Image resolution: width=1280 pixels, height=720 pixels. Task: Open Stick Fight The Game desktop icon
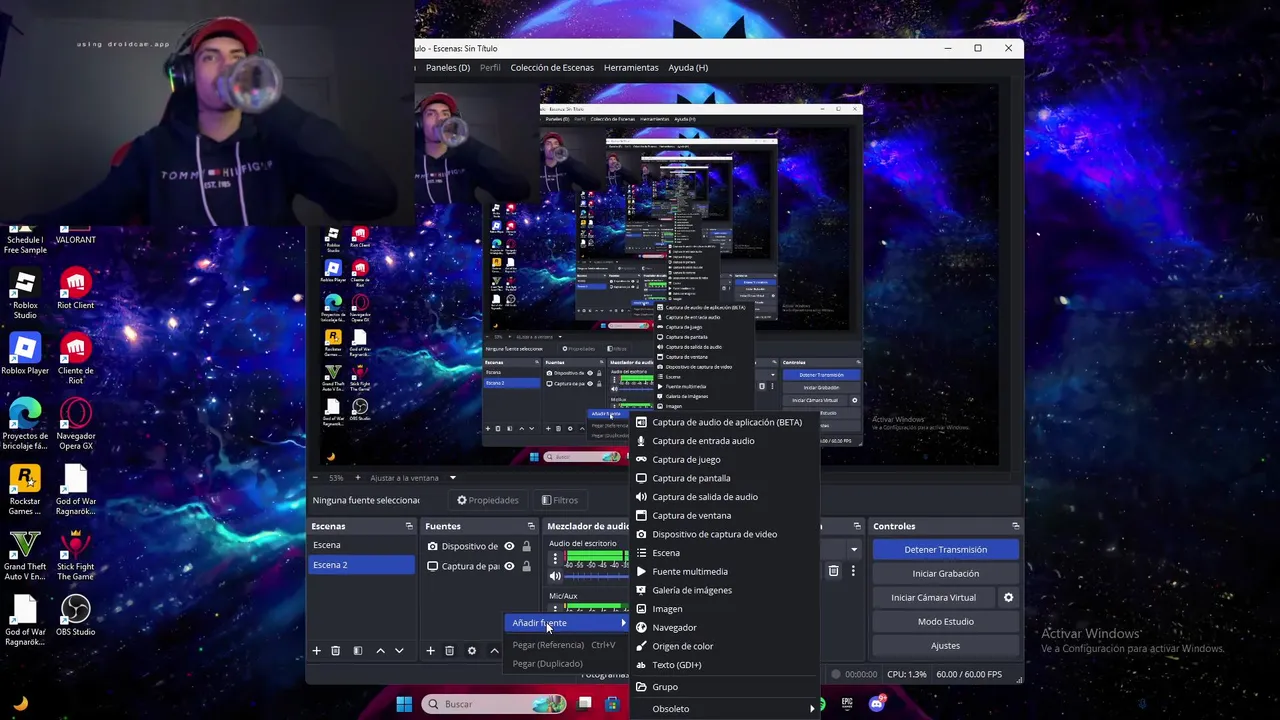tap(75, 555)
